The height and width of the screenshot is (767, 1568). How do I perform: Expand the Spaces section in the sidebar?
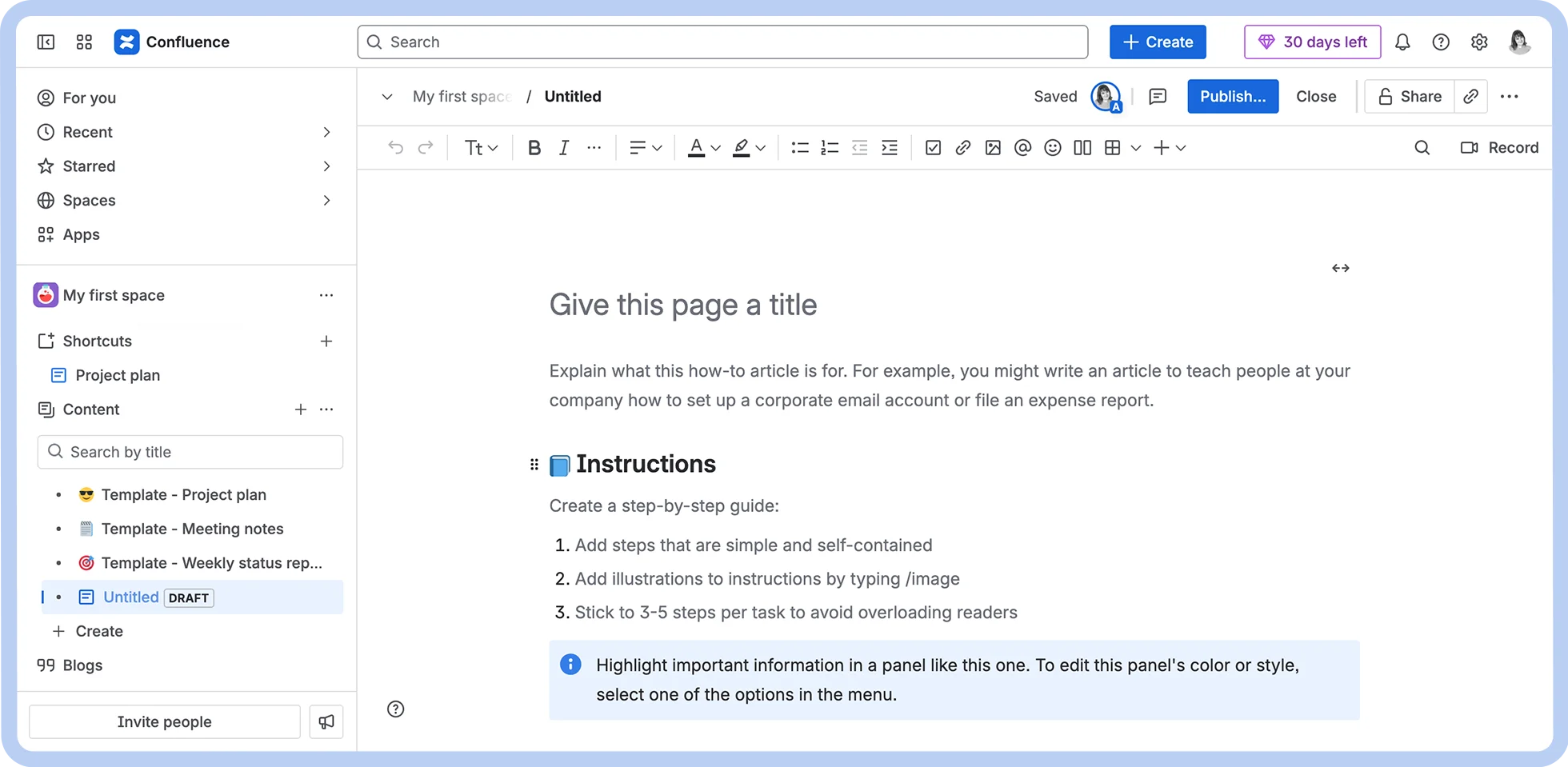point(326,200)
